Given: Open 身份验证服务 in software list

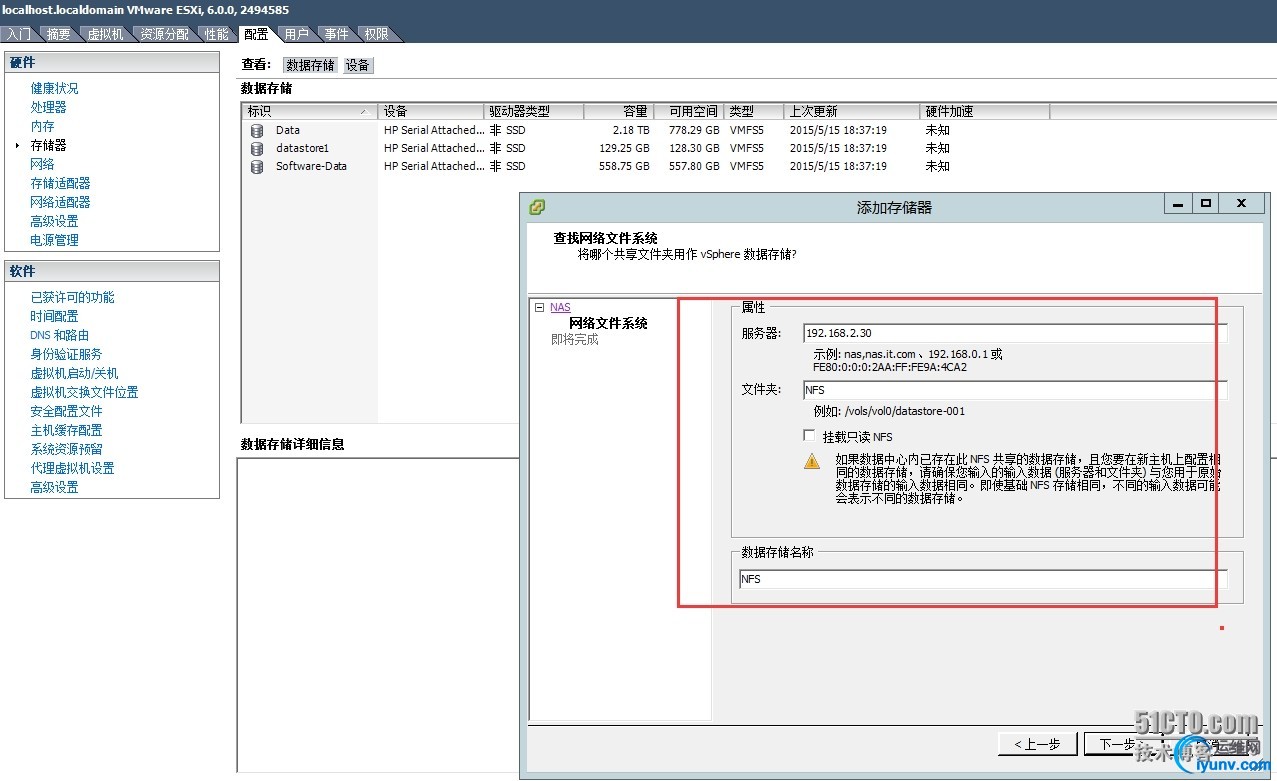Looking at the screenshot, I should pyautogui.click(x=66, y=354).
